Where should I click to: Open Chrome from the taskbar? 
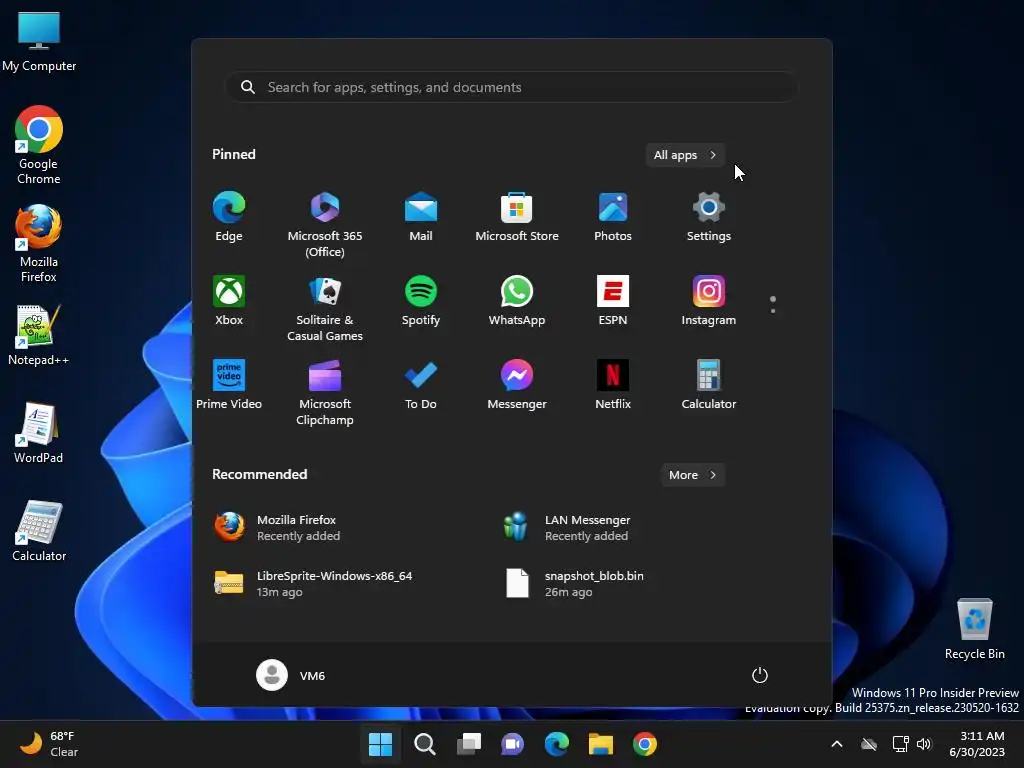(x=645, y=744)
